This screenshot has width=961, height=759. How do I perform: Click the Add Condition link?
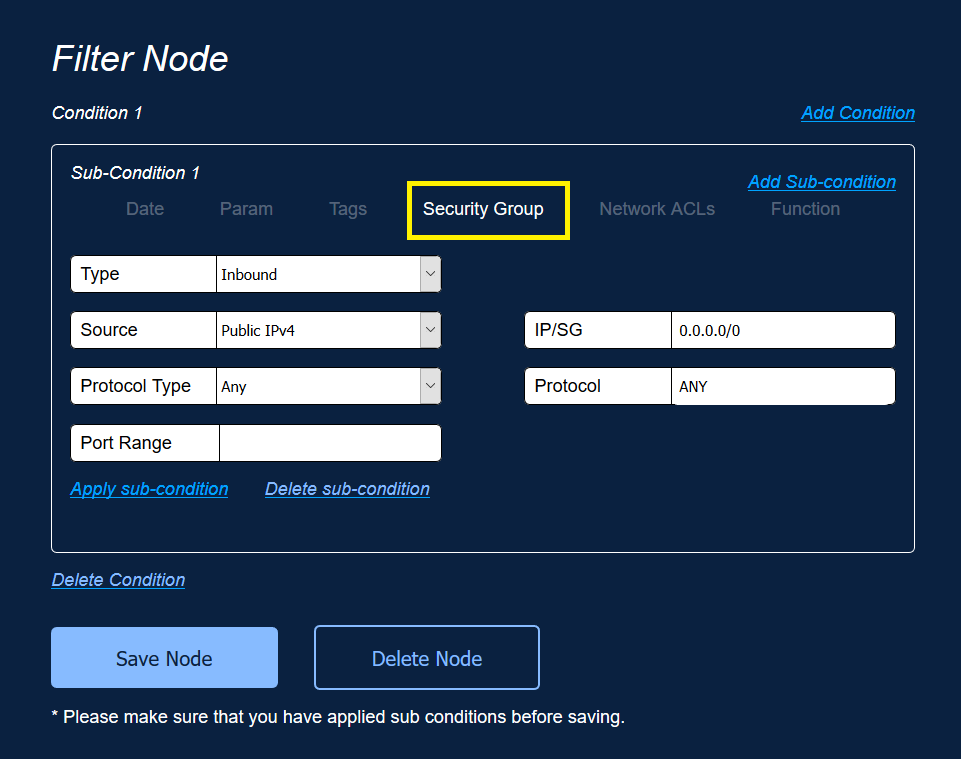858,113
